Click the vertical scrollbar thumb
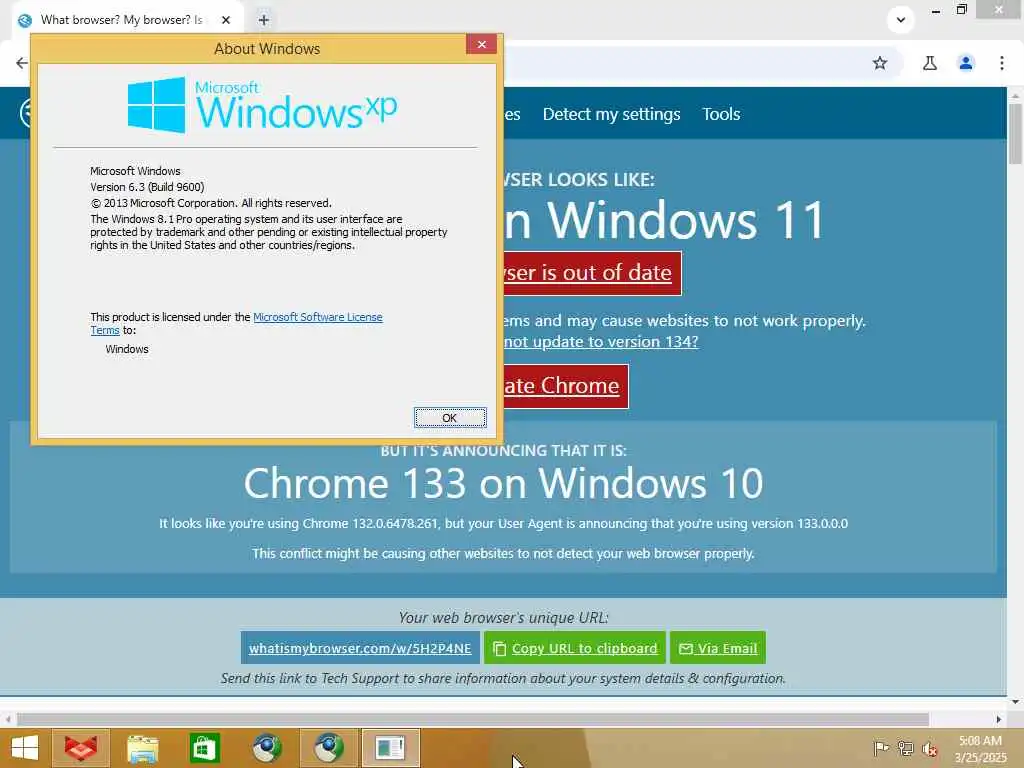This screenshot has width=1024, height=768. (1016, 134)
